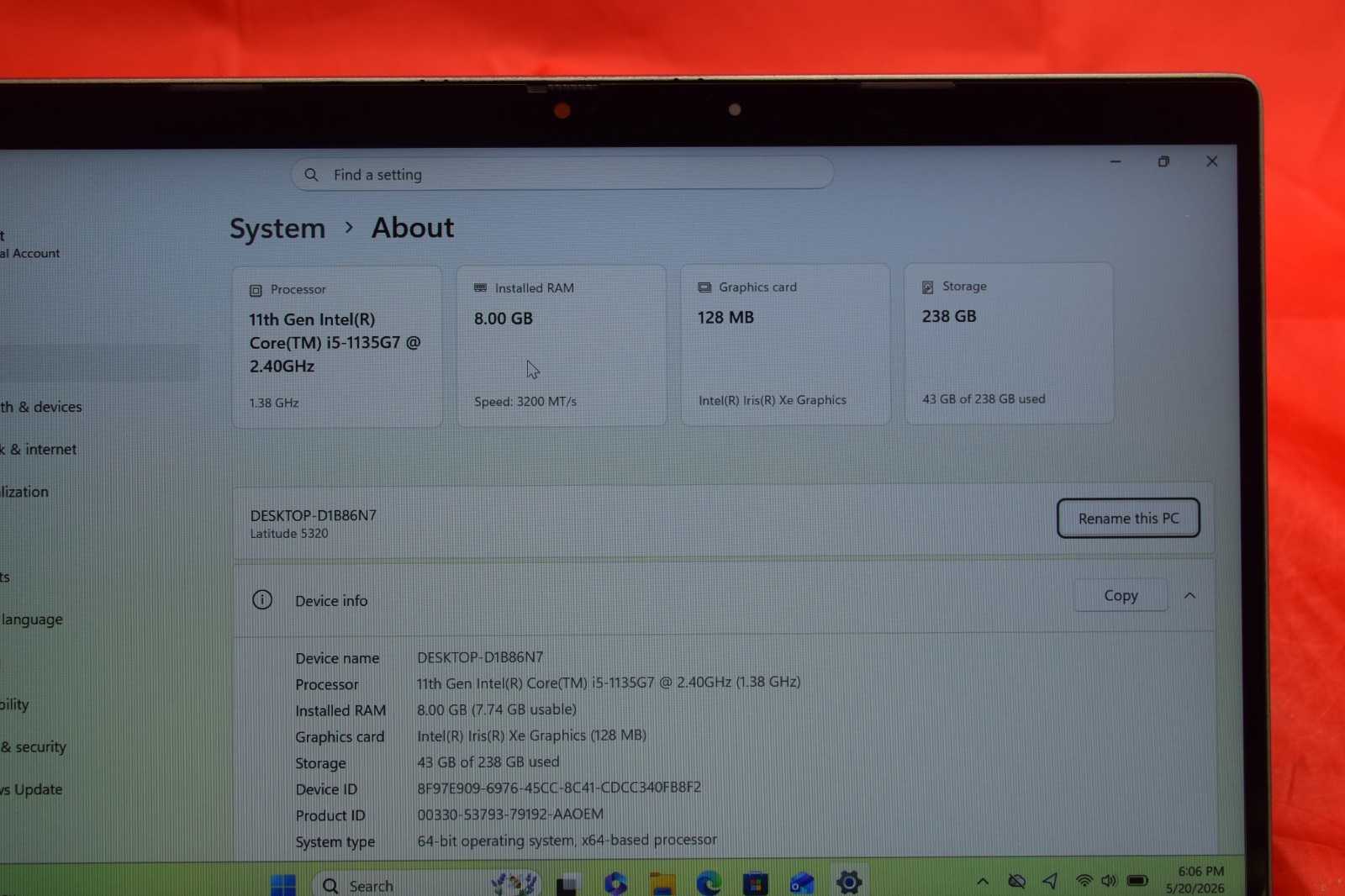Open Privacy & security in sidebar
The width and height of the screenshot is (1345, 896).
(34, 746)
